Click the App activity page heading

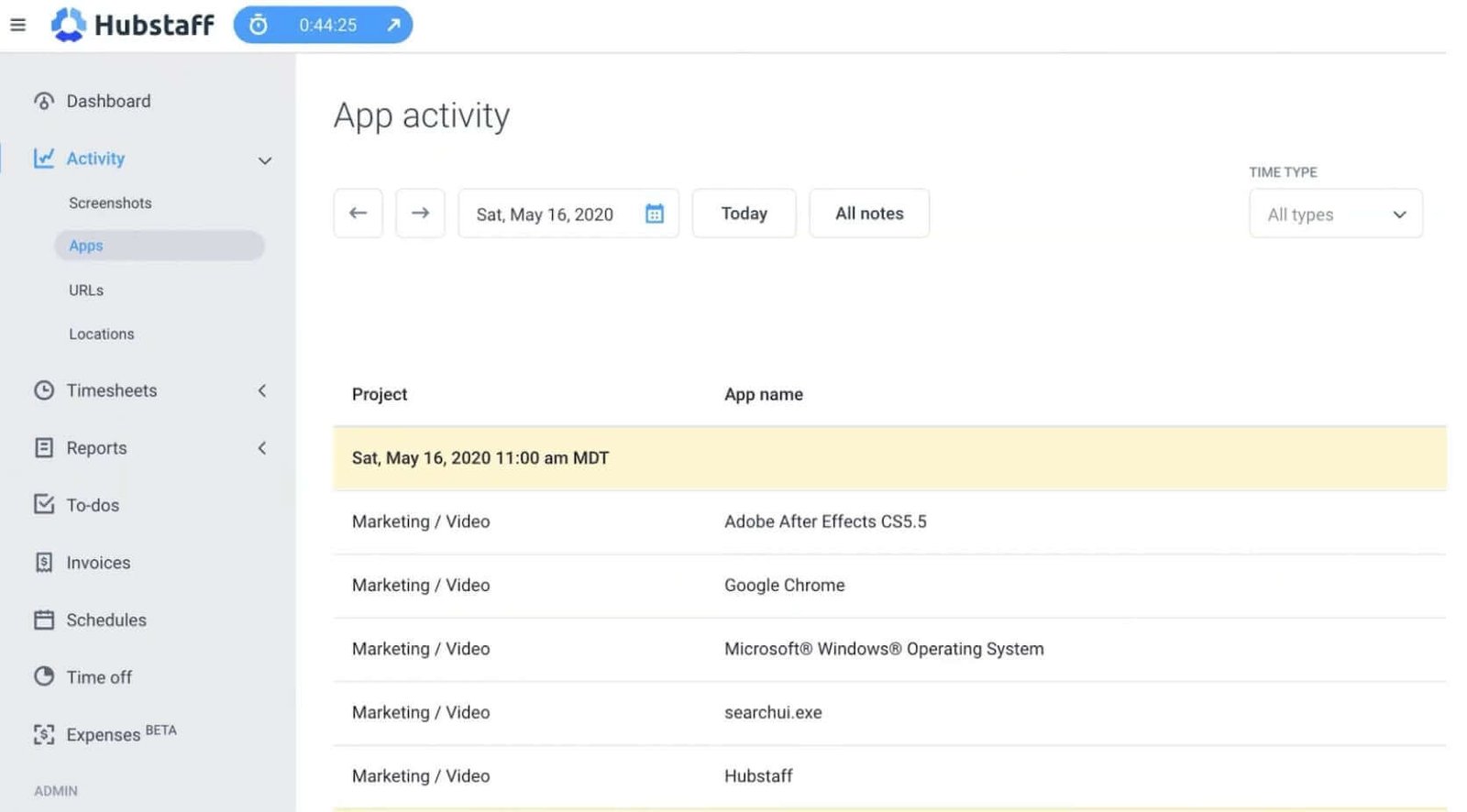422,115
